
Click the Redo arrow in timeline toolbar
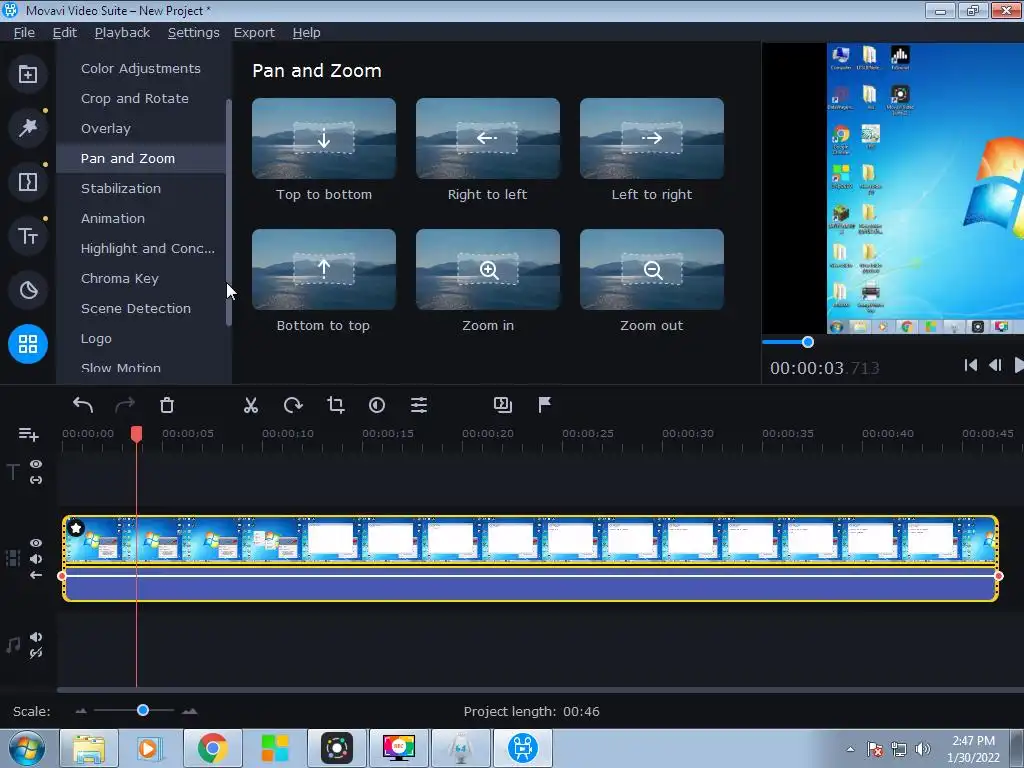125,406
